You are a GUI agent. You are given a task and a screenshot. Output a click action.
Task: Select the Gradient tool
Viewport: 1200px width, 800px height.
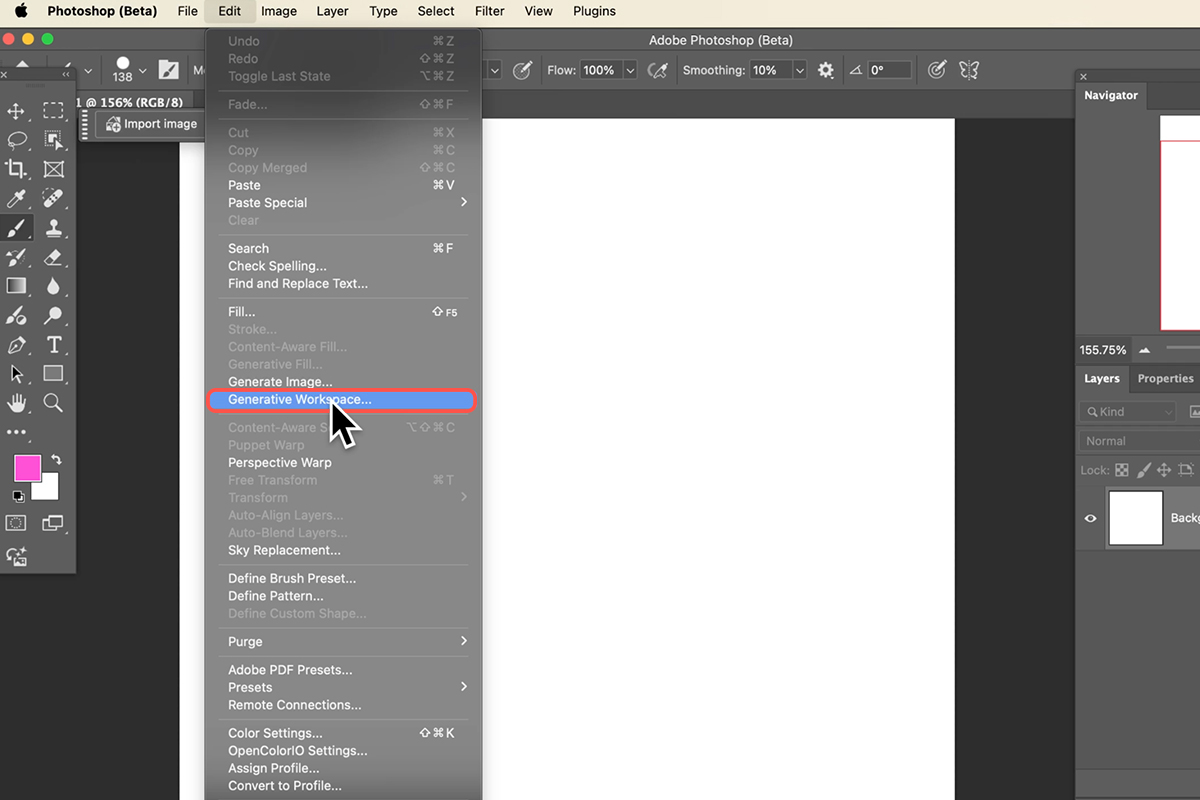16,286
